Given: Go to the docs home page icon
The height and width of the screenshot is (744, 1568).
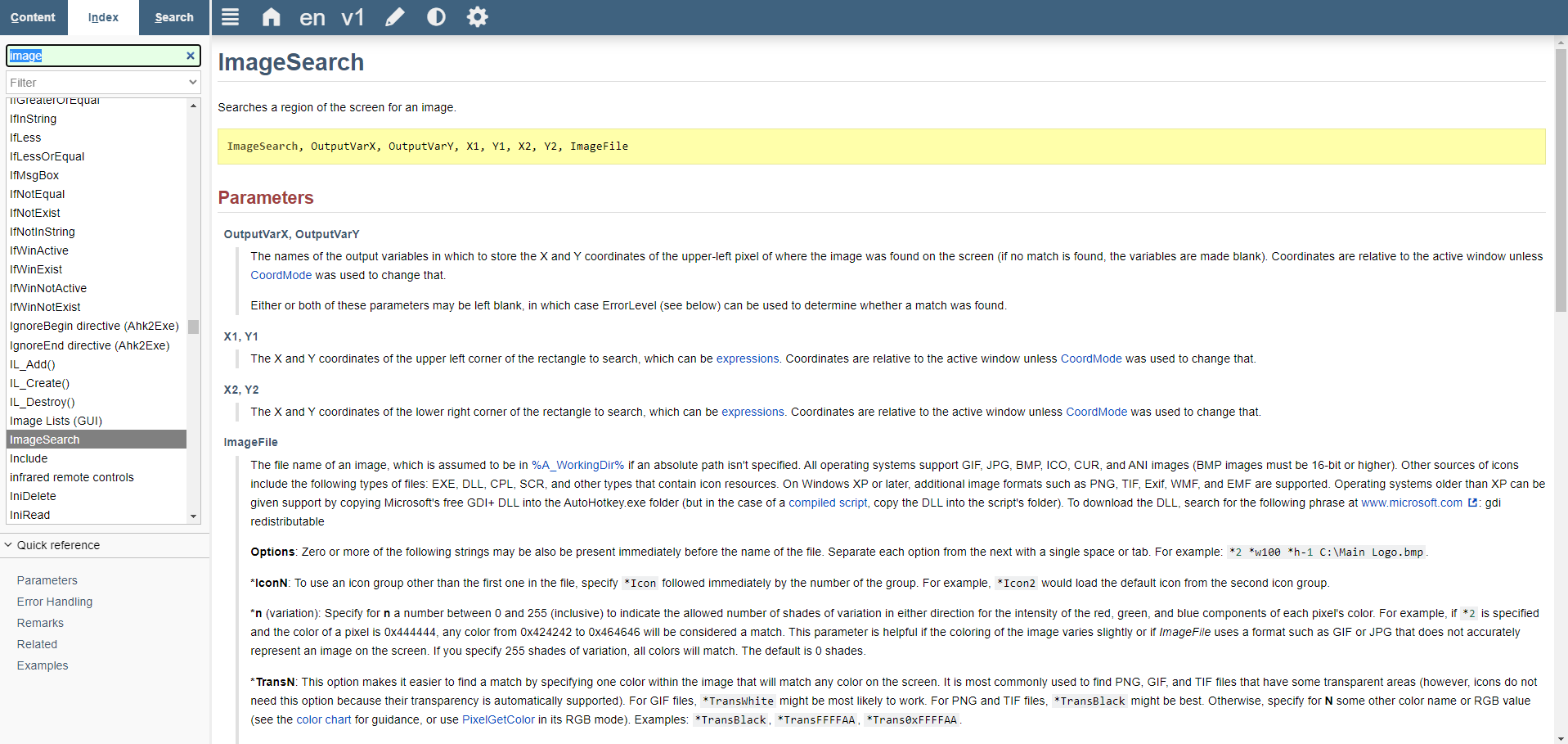Looking at the screenshot, I should coord(271,17).
